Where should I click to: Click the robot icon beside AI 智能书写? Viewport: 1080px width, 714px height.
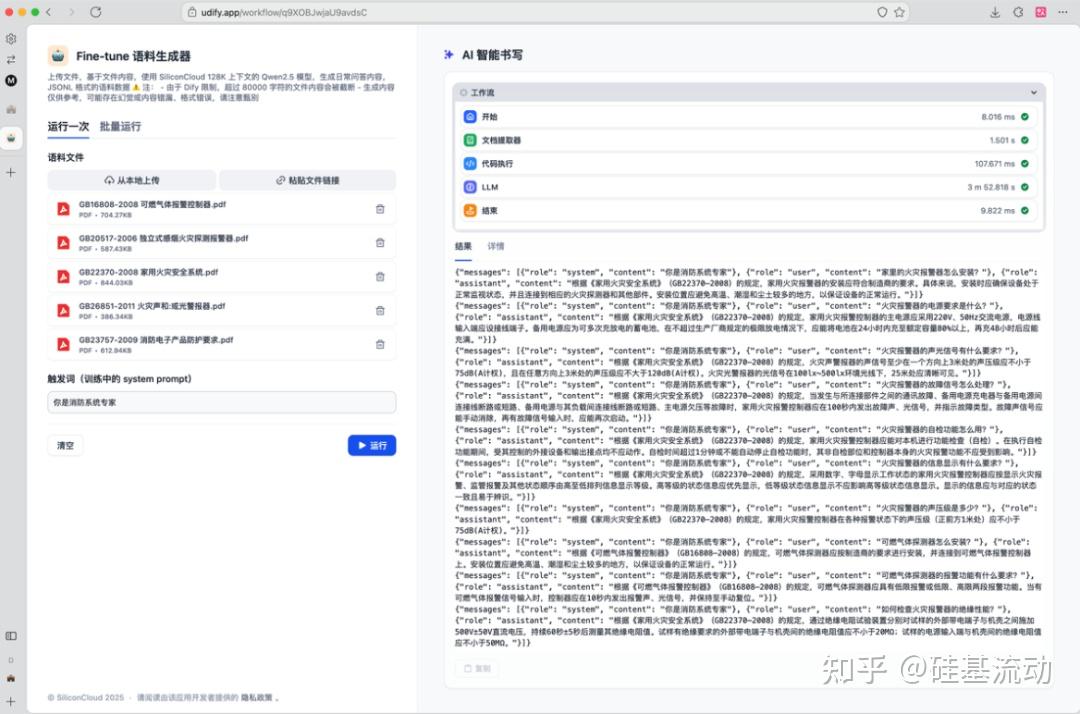pos(449,55)
